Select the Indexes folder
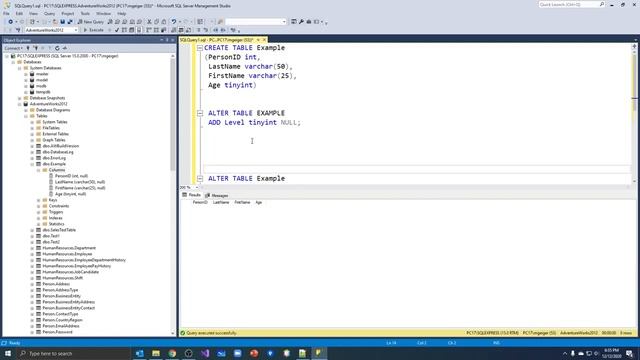Screen dimensions: 640x360 point(56,218)
